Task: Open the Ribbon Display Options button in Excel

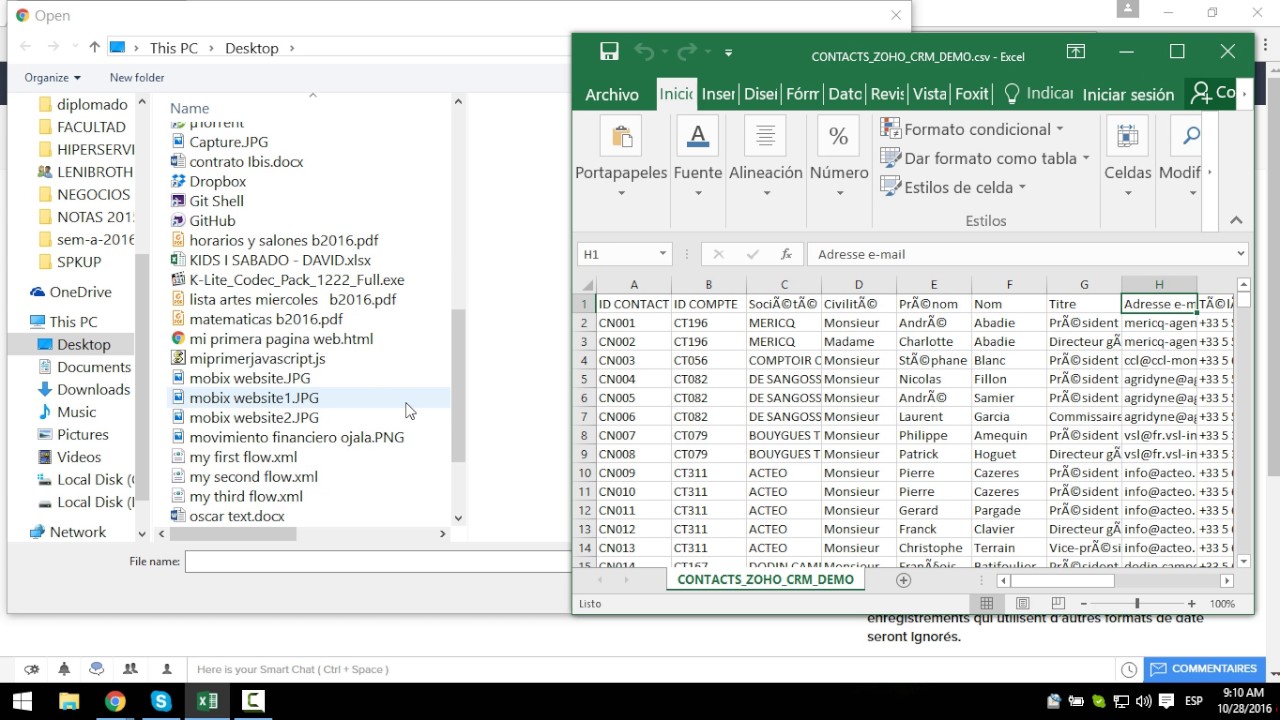Action: pos(1076,52)
